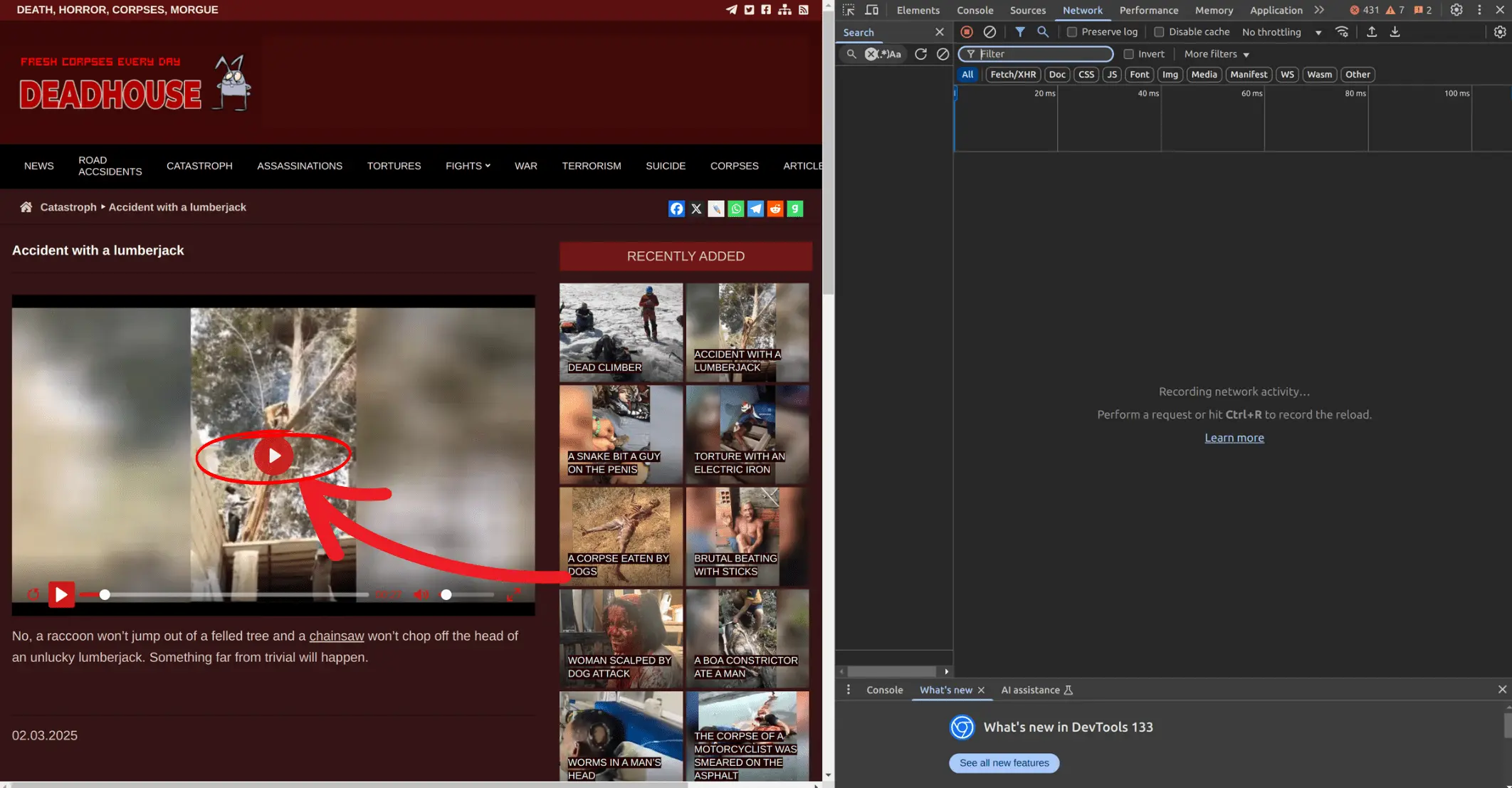Adjust the video volume slider
This screenshot has height=788, width=1512.
467,594
